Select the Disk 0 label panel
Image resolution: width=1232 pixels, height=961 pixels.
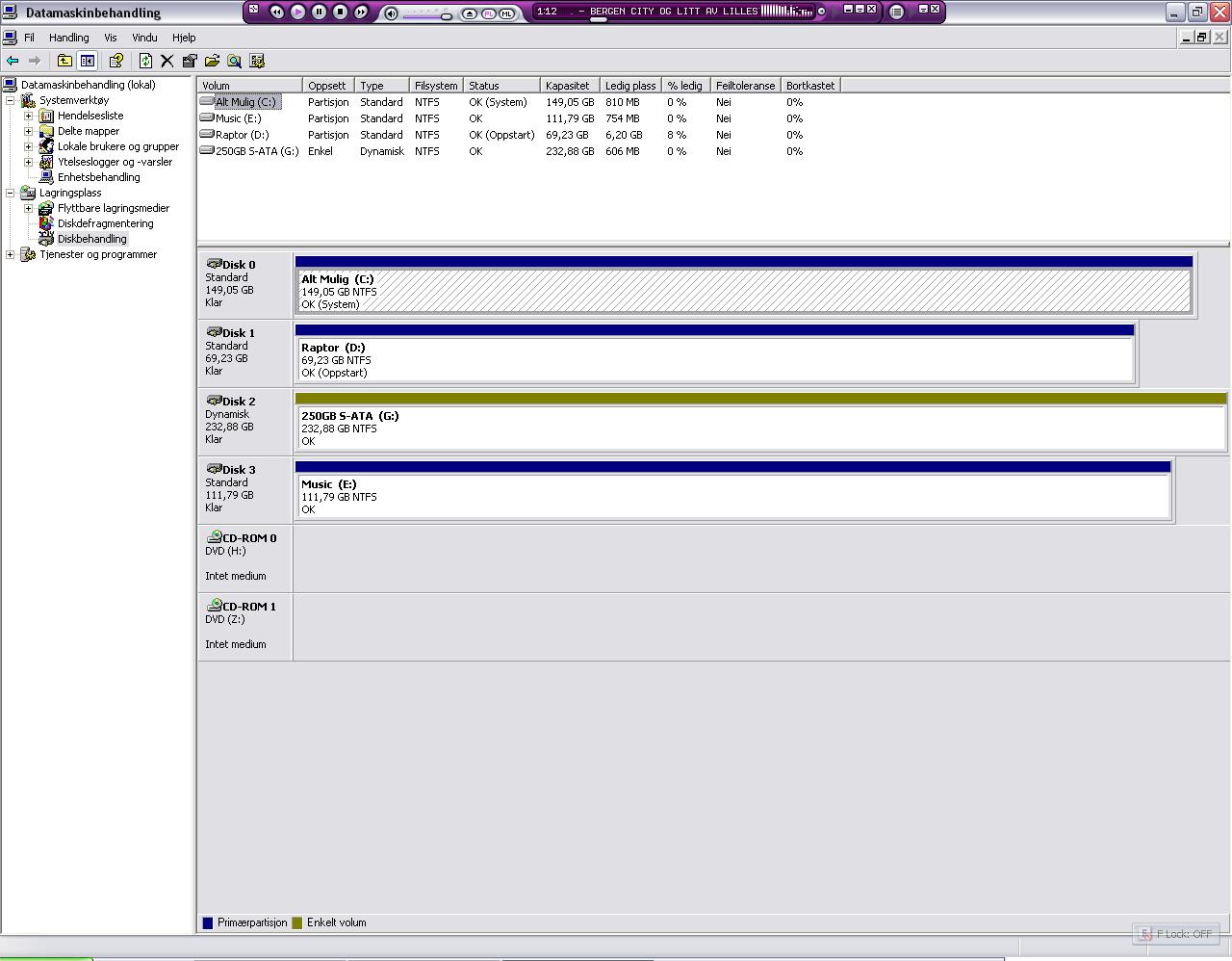(244, 285)
